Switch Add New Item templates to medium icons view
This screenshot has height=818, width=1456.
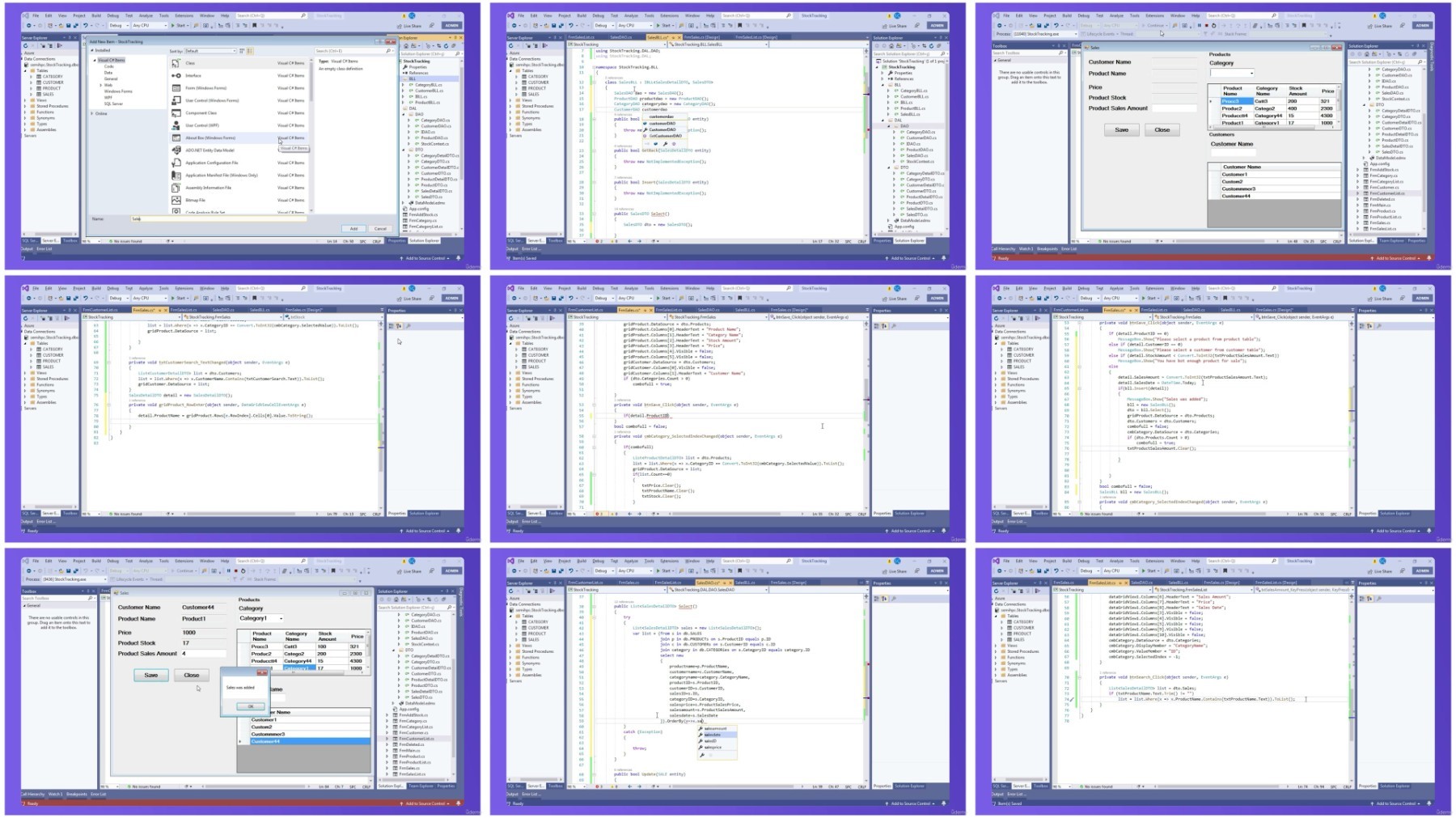249,51
